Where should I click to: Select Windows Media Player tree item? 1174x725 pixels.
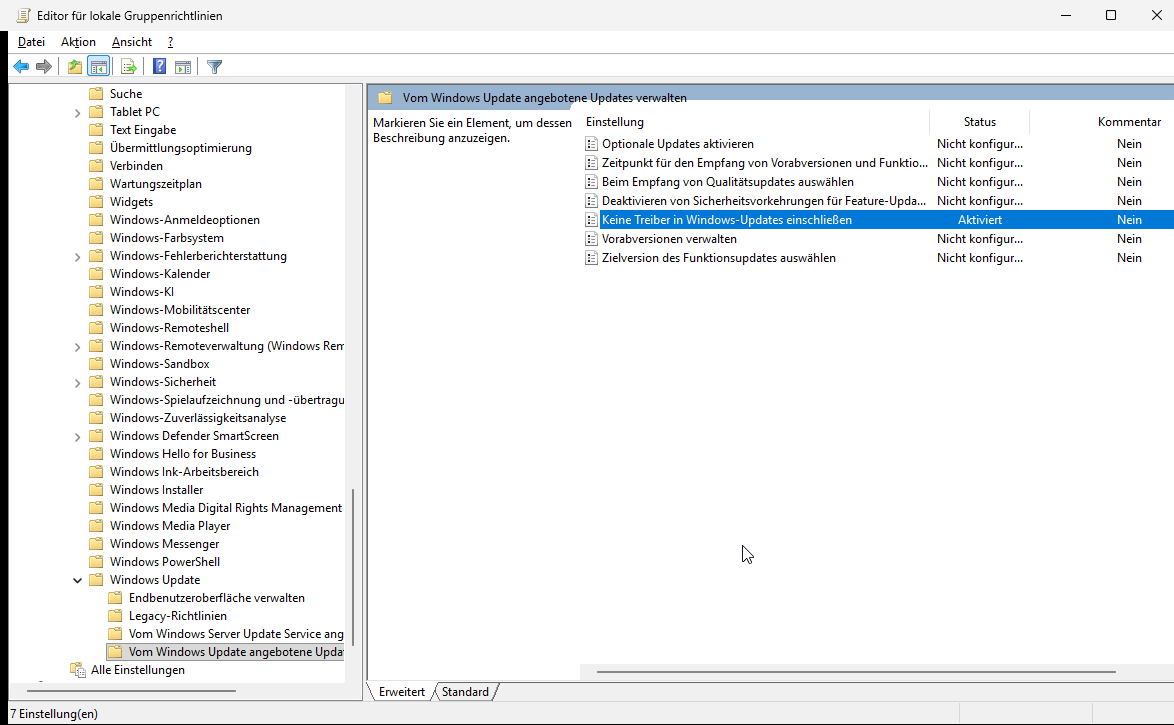[170, 526]
